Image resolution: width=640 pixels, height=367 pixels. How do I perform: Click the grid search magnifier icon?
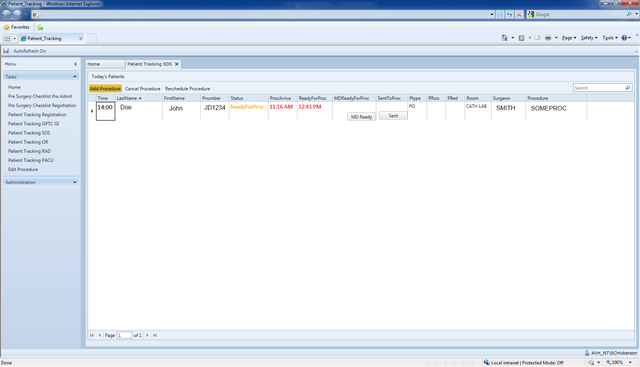tap(628, 88)
